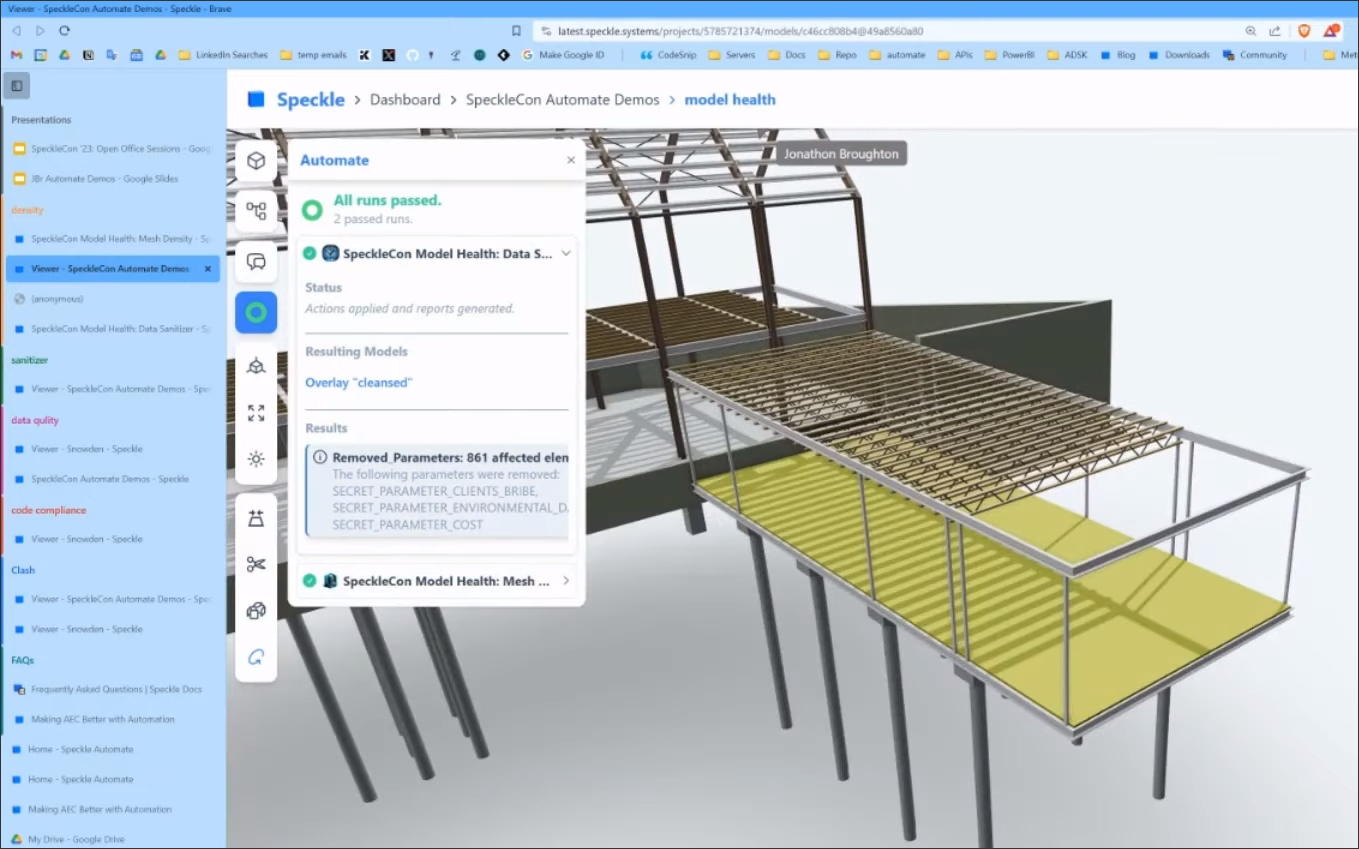The width and height of the screenshot is (1359, 849).
Task: Click the share icon in address bar
Action: 1275,31
